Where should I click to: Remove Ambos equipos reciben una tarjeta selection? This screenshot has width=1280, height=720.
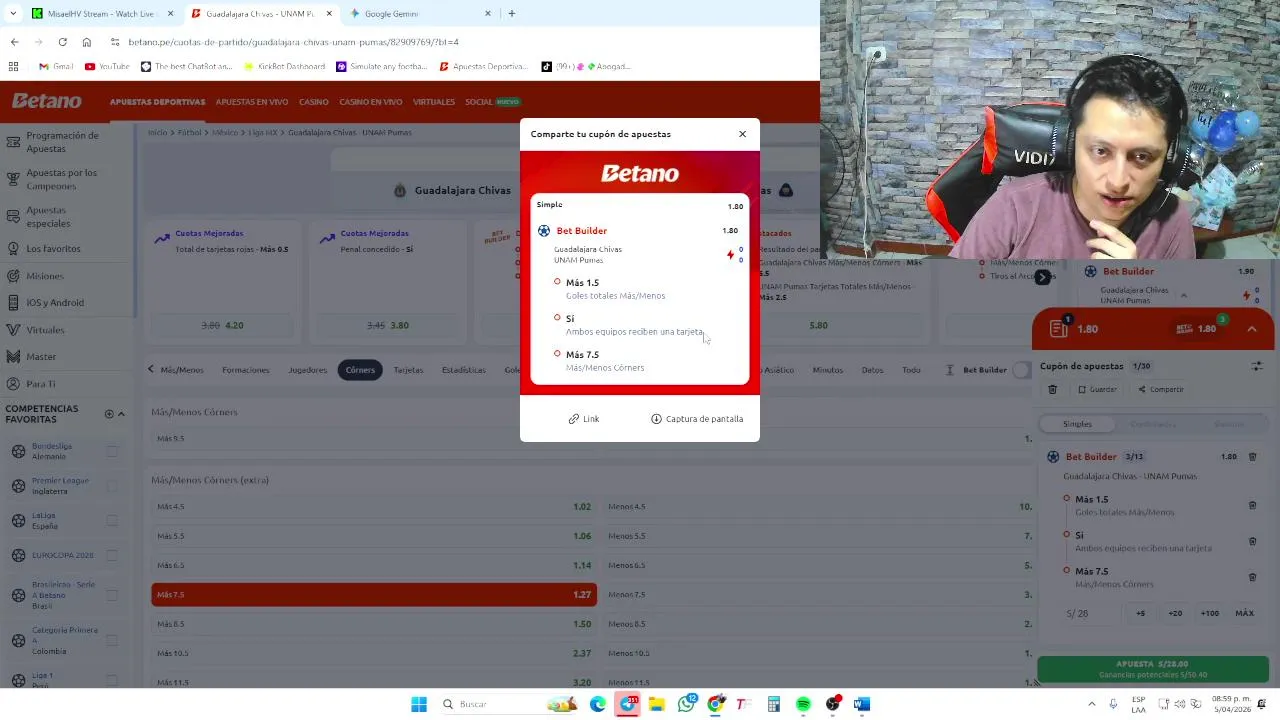pos(1252,542)
